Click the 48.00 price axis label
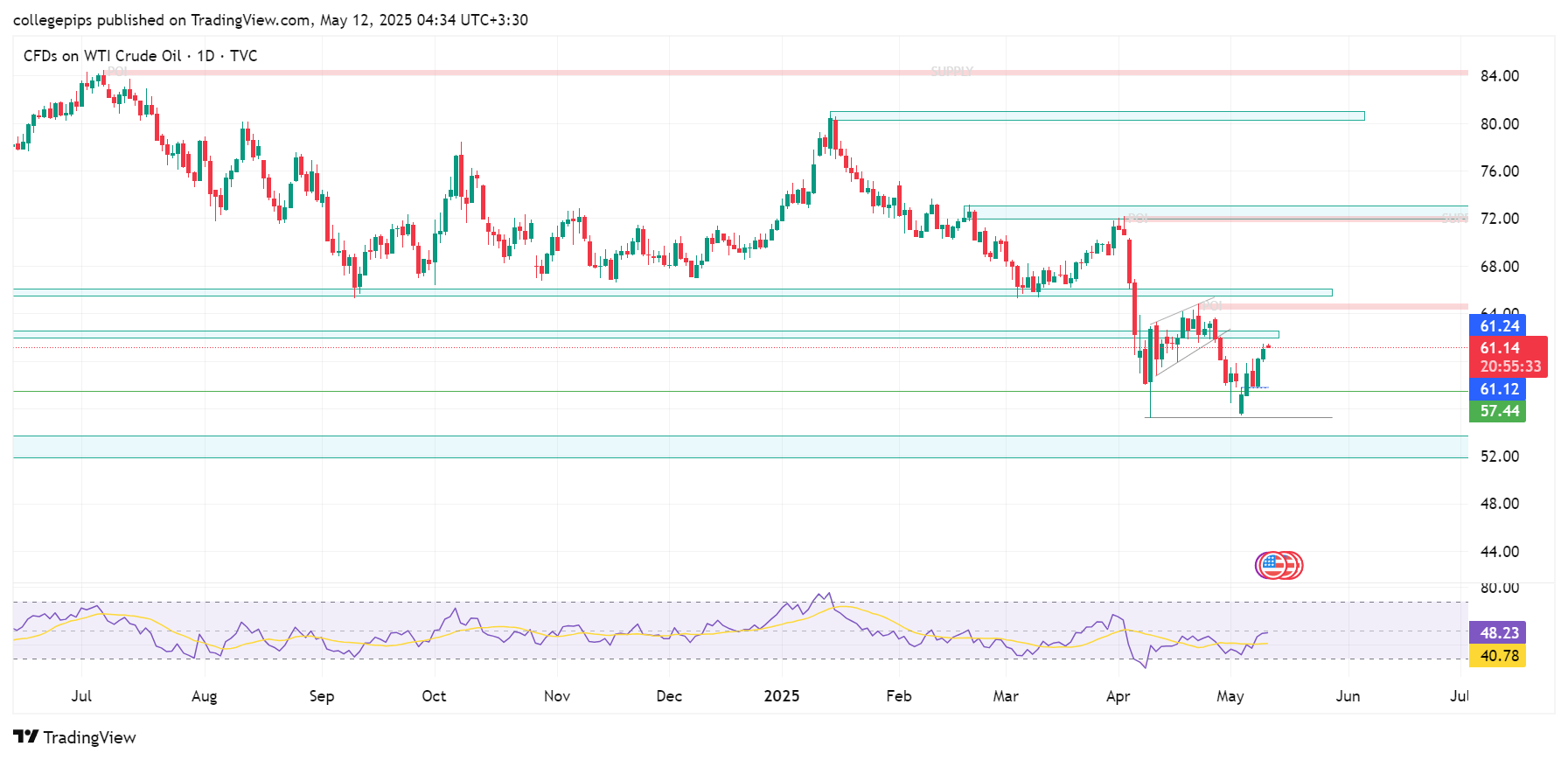The height and width of the screenshot is (760, 1568). pyautogui.click(x=1499, y=504)
